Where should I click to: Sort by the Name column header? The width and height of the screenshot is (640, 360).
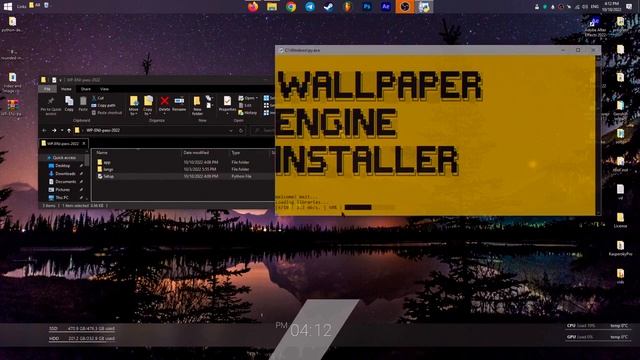pos(102,153)
